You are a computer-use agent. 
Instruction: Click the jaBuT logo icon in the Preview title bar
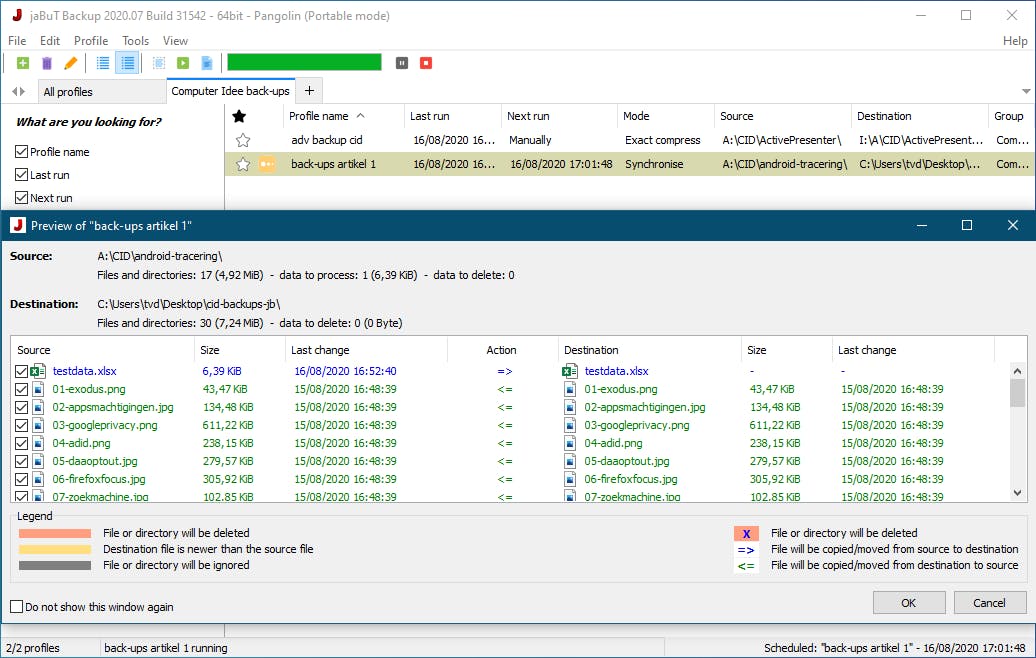[18, 225]
